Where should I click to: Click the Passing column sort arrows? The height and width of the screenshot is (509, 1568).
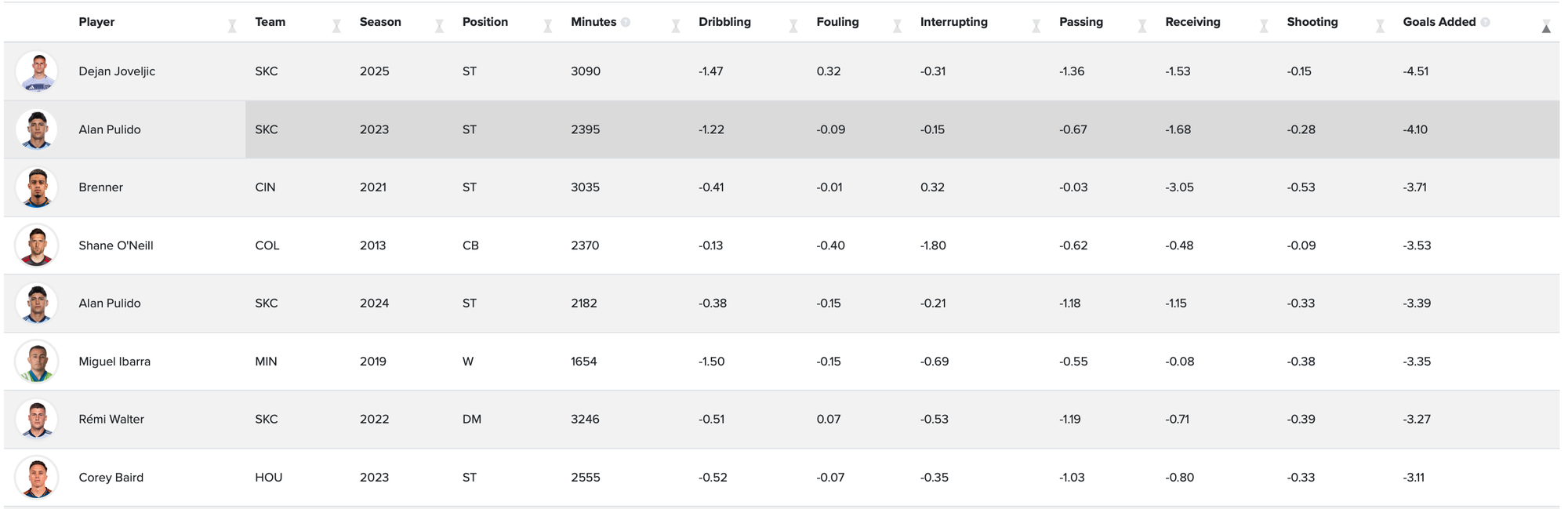(1142, 27)
